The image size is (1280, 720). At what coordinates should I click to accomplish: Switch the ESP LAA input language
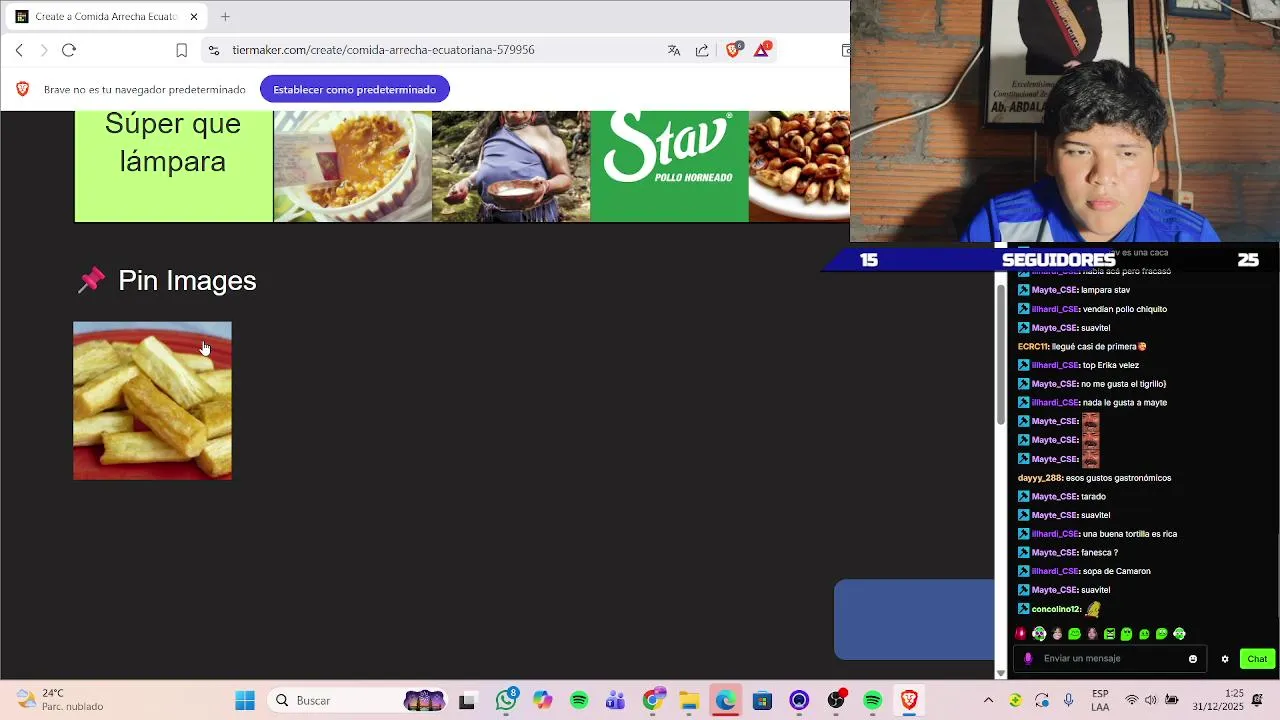pyautogui.click(x=1100, y=700)
